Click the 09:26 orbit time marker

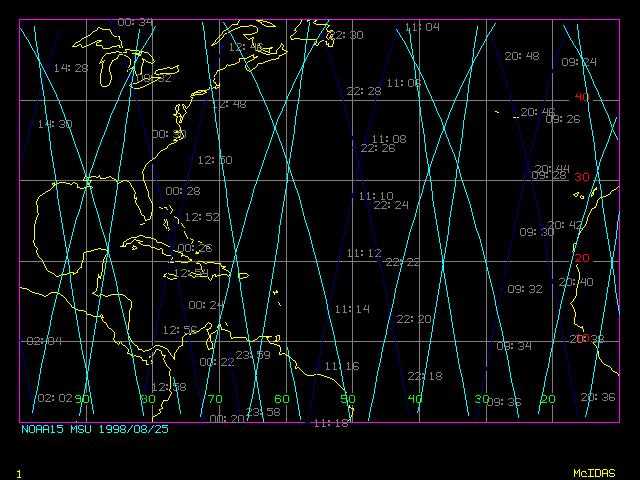(562, 119)
